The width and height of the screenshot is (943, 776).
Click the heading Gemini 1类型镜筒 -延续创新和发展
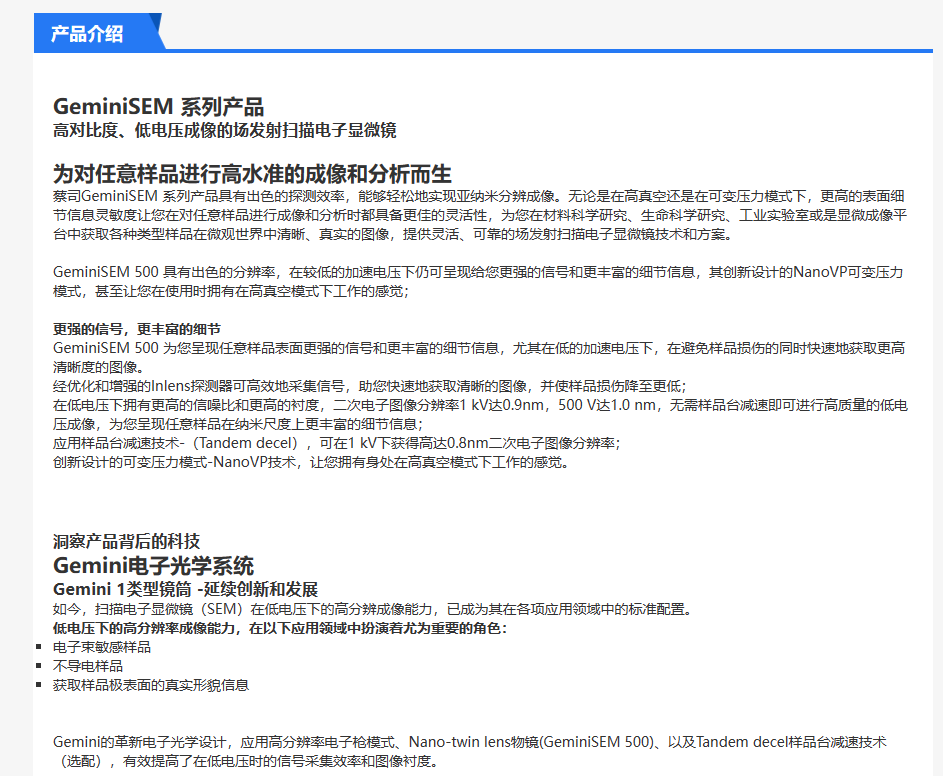185,590
